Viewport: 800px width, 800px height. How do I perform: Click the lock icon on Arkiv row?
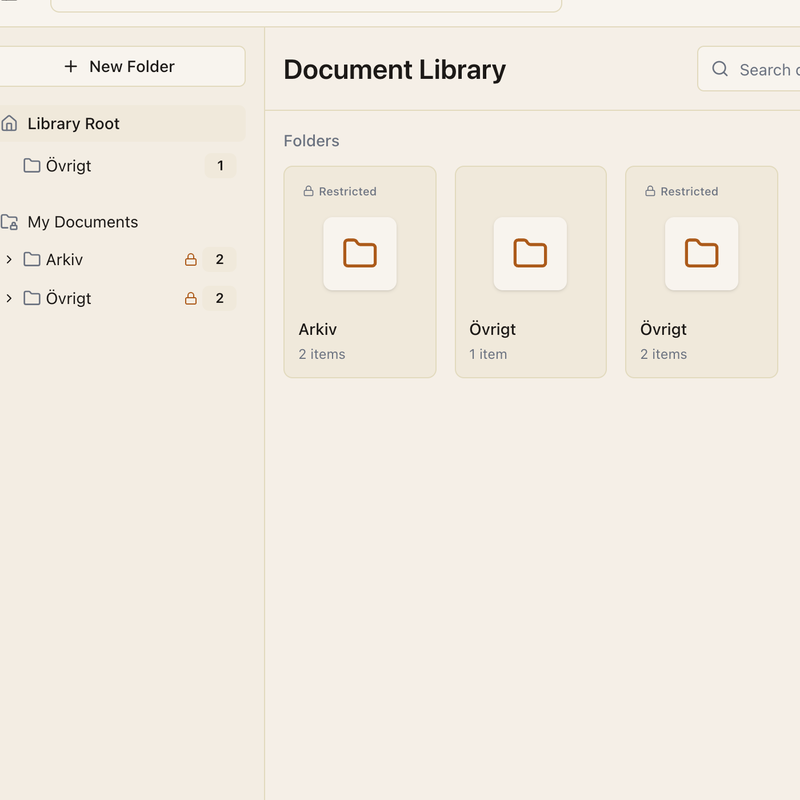[x=191, y=260]
